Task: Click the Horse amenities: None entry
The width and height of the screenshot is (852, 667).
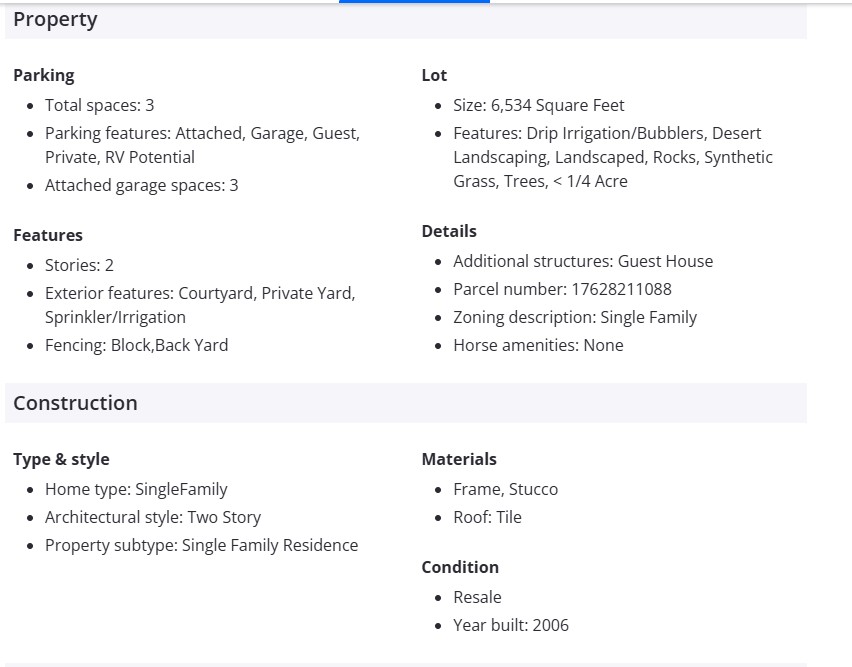Action: pos(538,345)
